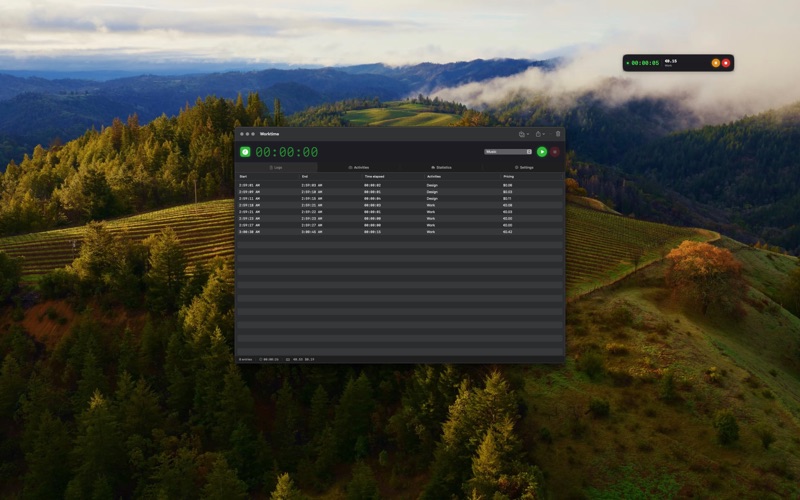Click the Worktime window title
The image size is (800, 500).
tap(269, 134)
